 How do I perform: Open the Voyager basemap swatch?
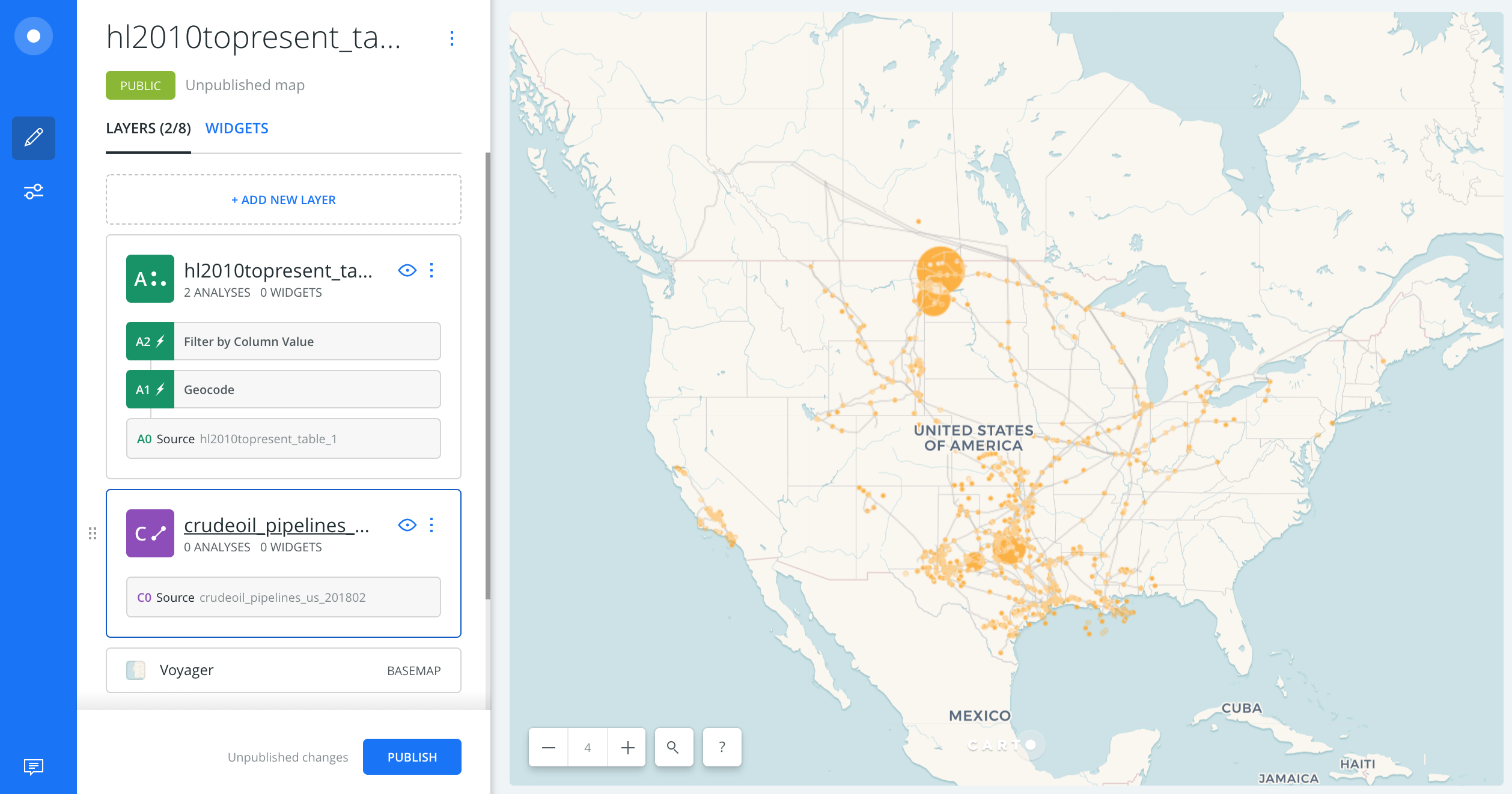pos(136,670)
